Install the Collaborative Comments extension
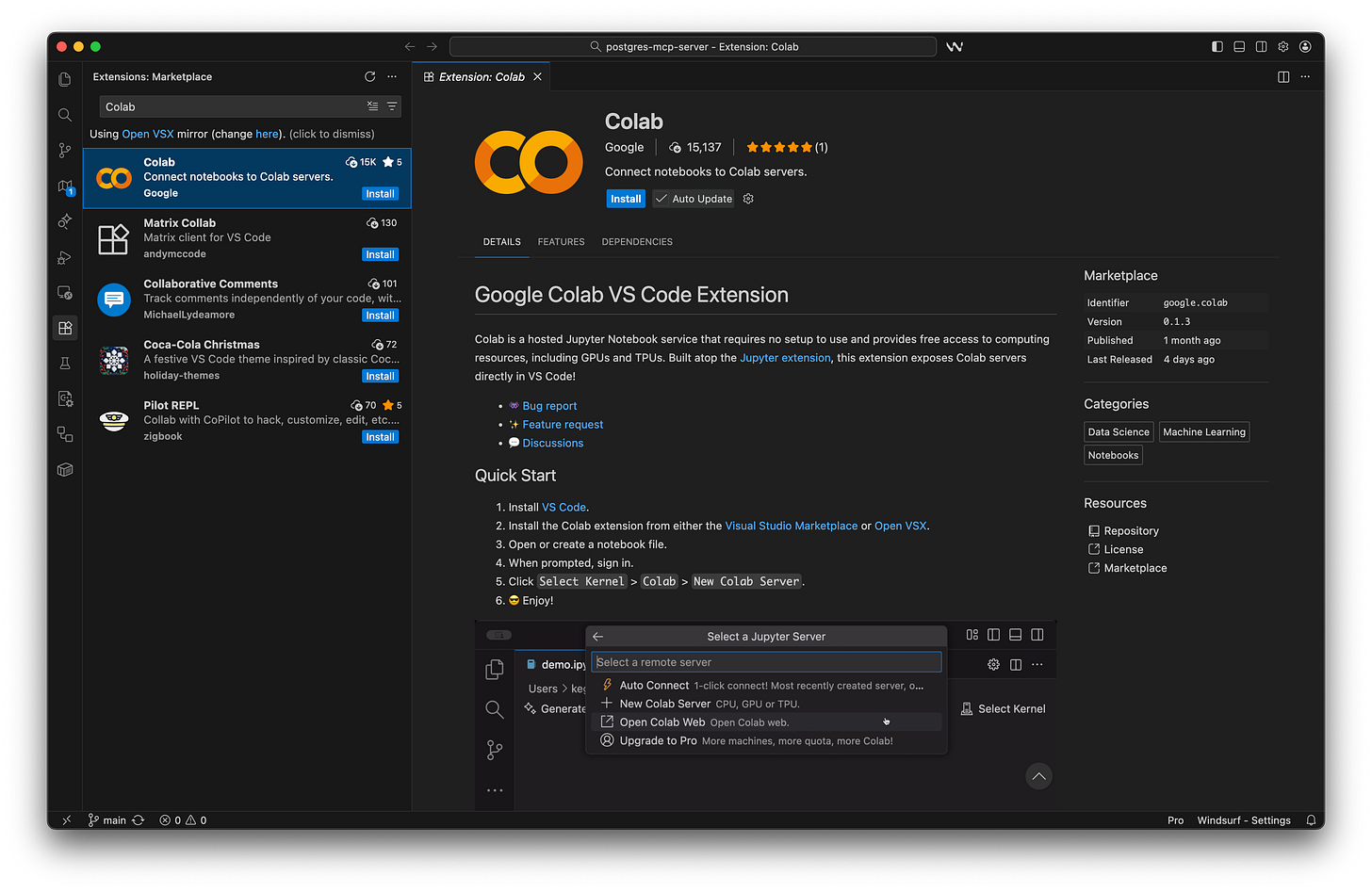 click(381, 316)
